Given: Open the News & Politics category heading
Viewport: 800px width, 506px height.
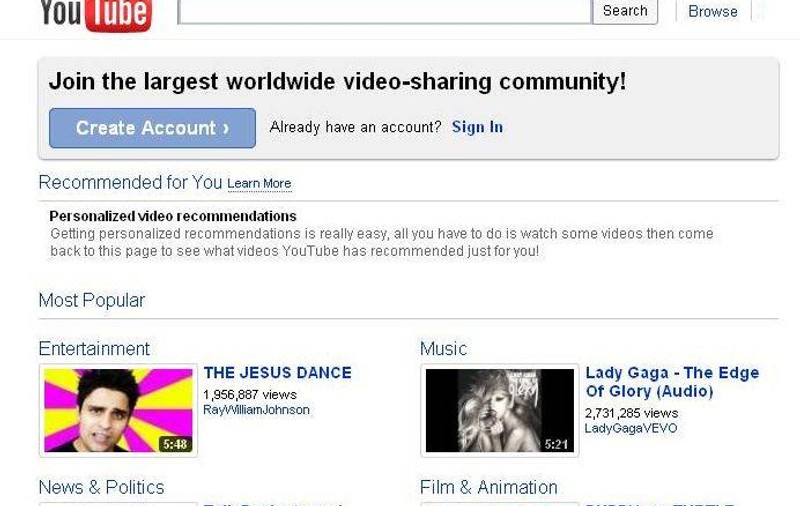Looking at the screenshot, I should click(102, 488).
